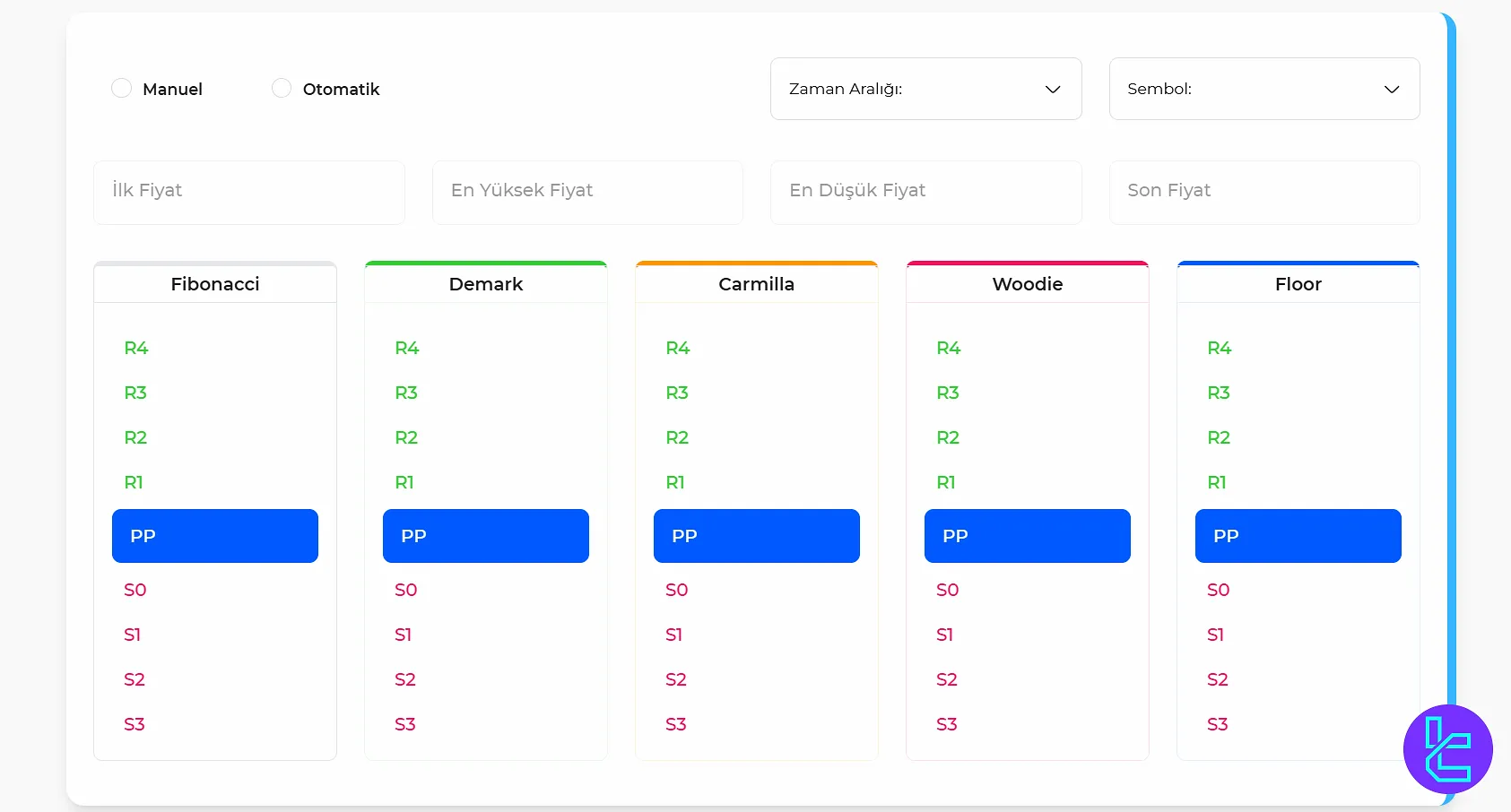Screen dimensions: 1511x812
Task: Click the İlk Fiyat input field
Action: 248,191
